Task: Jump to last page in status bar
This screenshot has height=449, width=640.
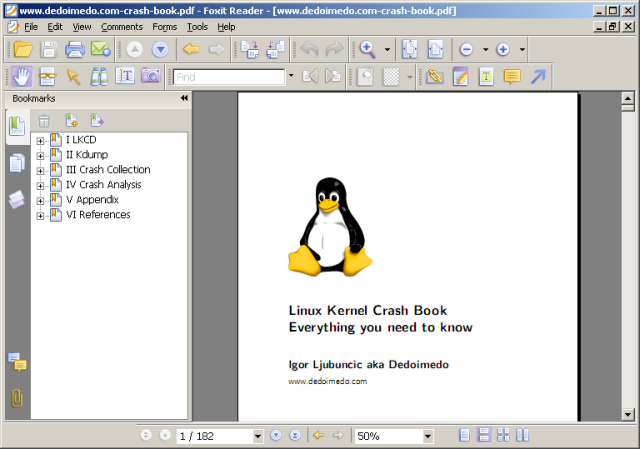Action: coord(295,435)
